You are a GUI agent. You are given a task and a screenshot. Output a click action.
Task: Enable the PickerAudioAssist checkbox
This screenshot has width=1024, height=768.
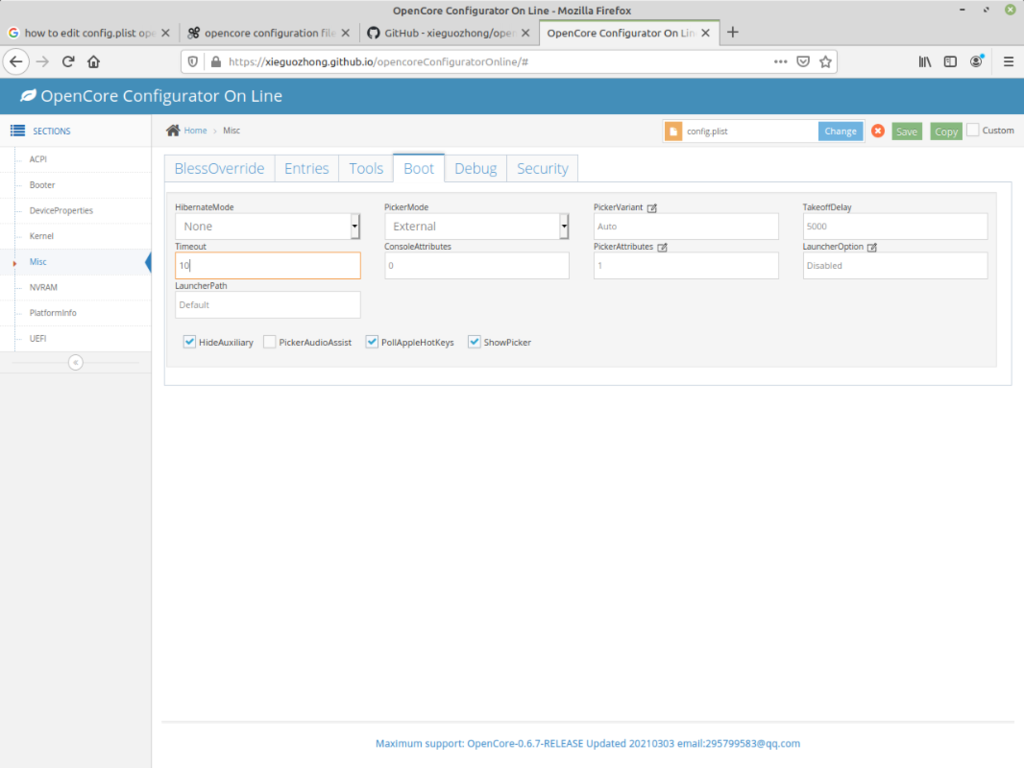point(270,342)
